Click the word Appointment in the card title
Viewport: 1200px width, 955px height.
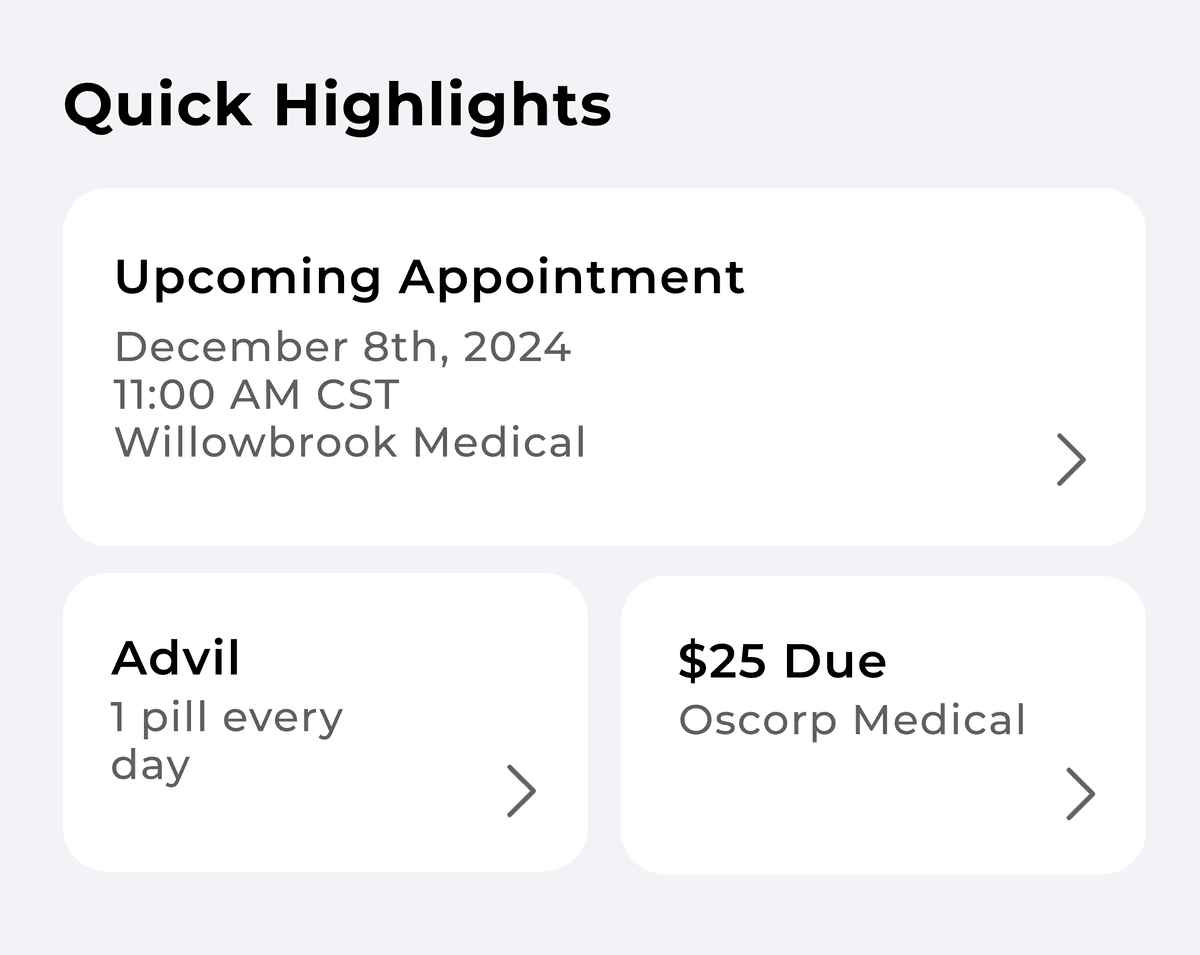click(x=572, y=277)
